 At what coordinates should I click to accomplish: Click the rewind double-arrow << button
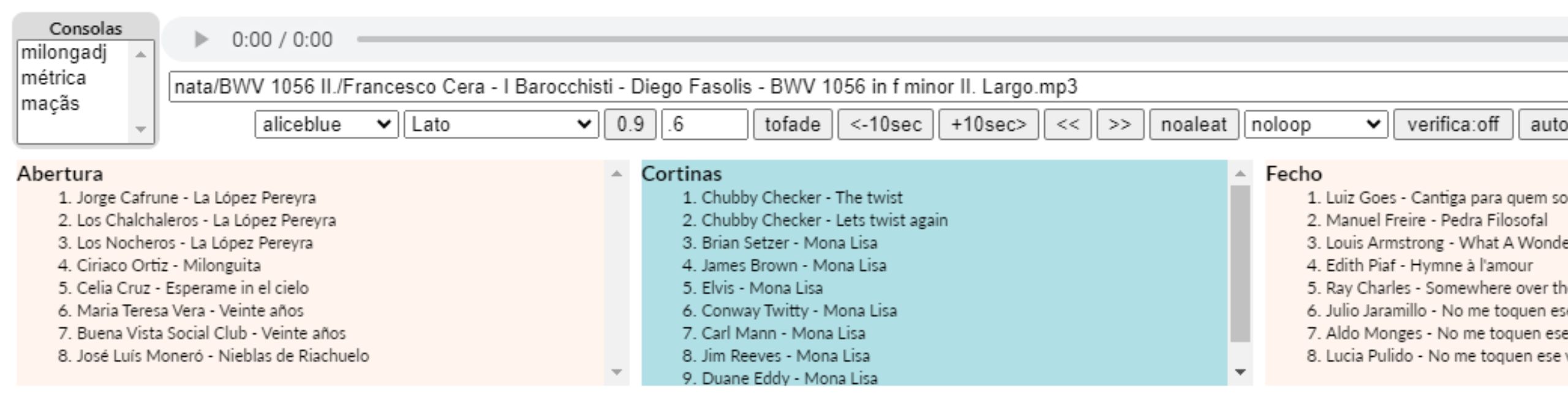[x=1068, y=124]
